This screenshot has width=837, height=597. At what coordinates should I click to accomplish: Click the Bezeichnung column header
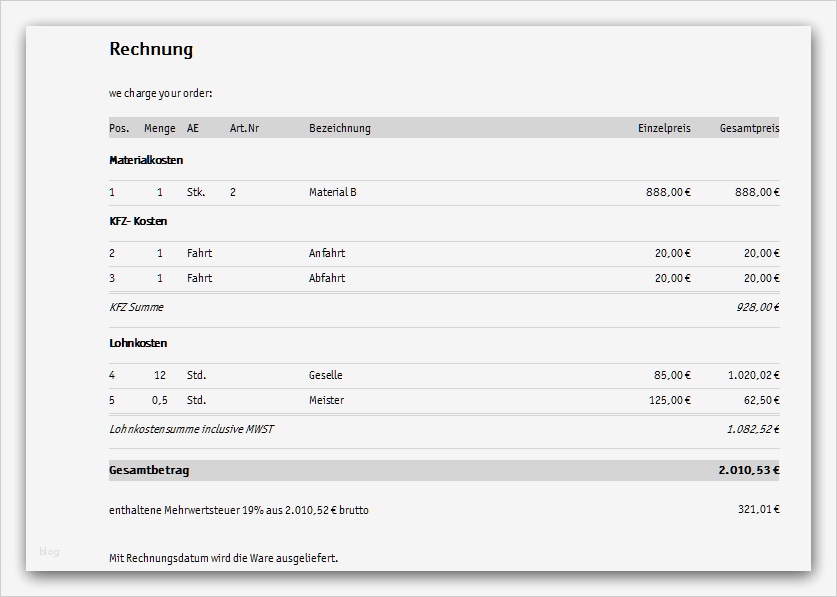[340, 128]
